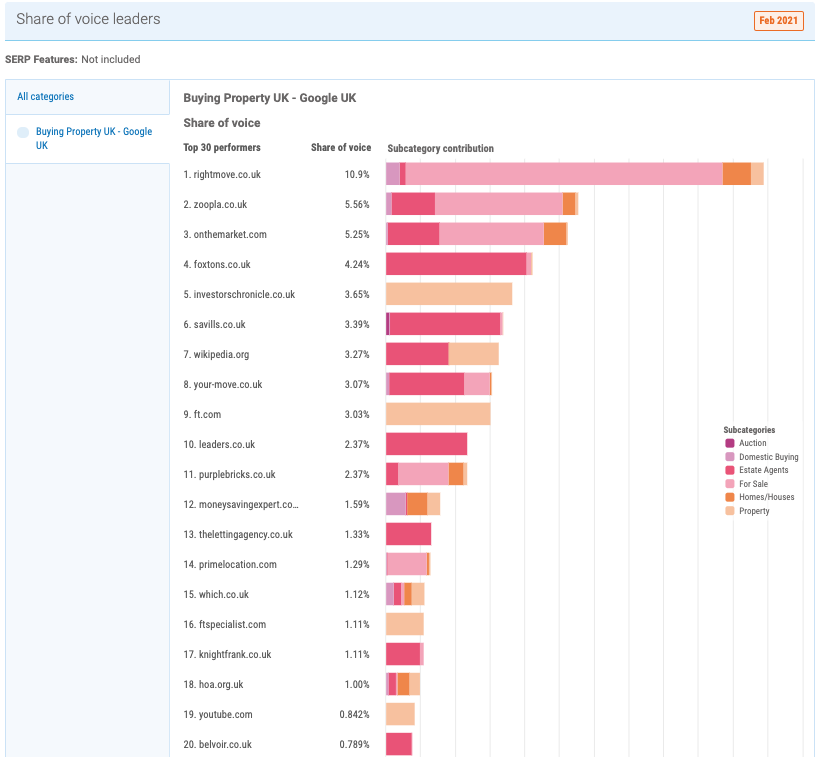Click the Homes/Houses segment of rightmove bar
This screenshot has height=757, width=819.
737,174
